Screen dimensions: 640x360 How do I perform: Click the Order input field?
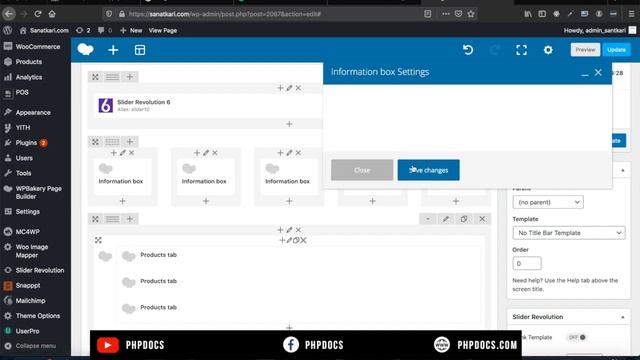click(x=527, y=263)
